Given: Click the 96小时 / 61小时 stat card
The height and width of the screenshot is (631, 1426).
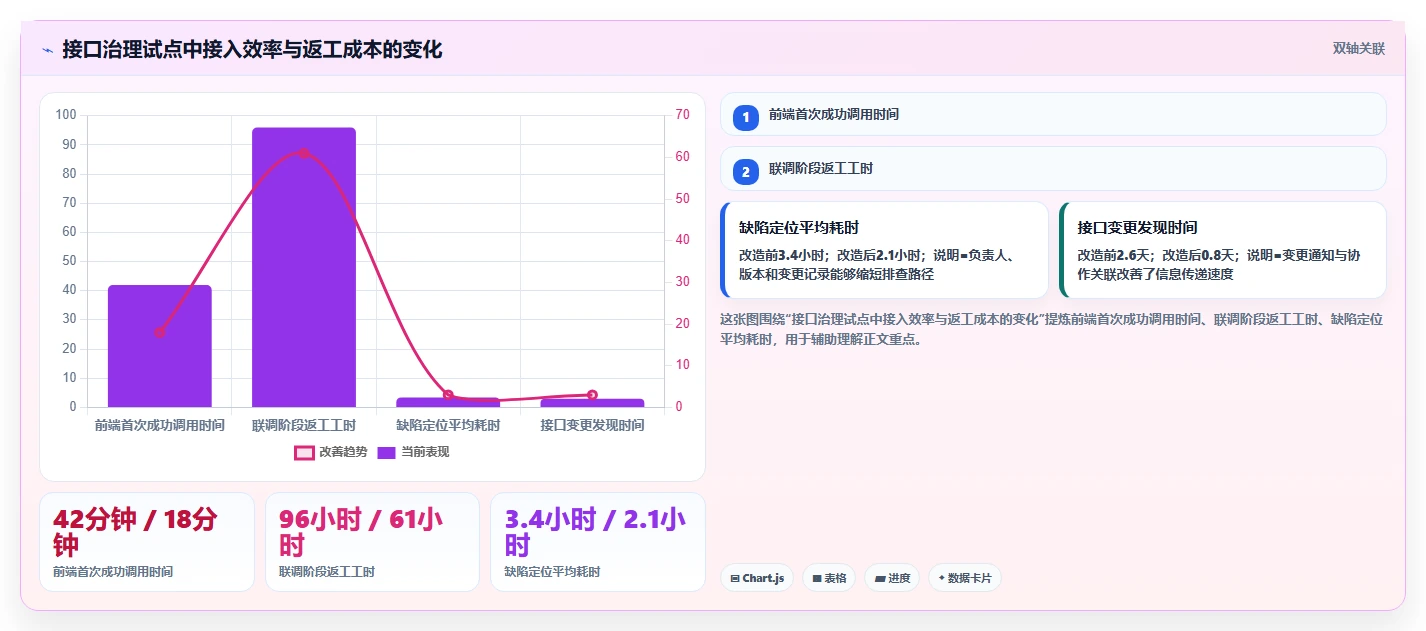Looking at the screenshot, I should [x=372, y=542].
